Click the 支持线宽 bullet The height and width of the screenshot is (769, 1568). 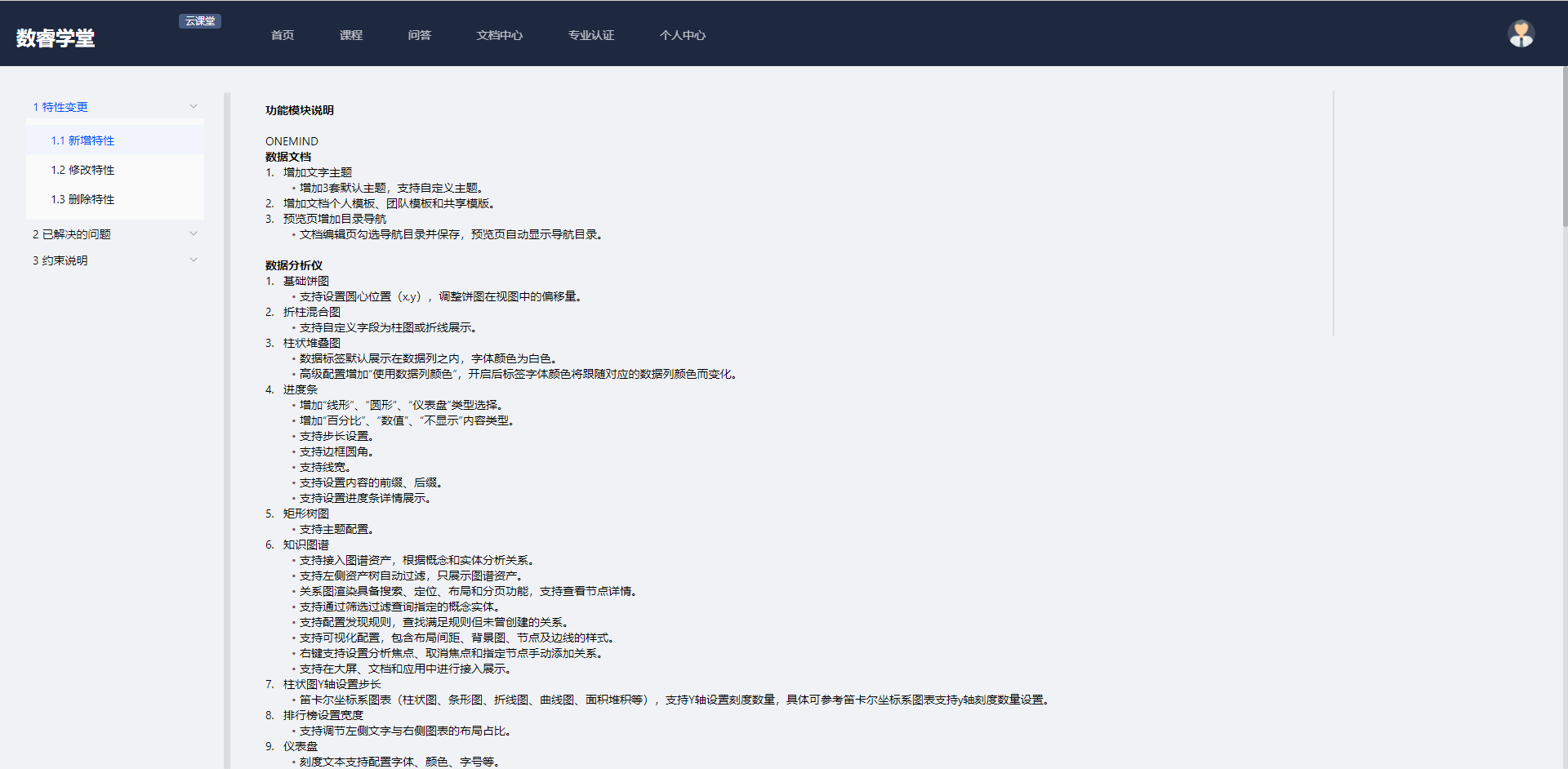[x=325, y=467]
